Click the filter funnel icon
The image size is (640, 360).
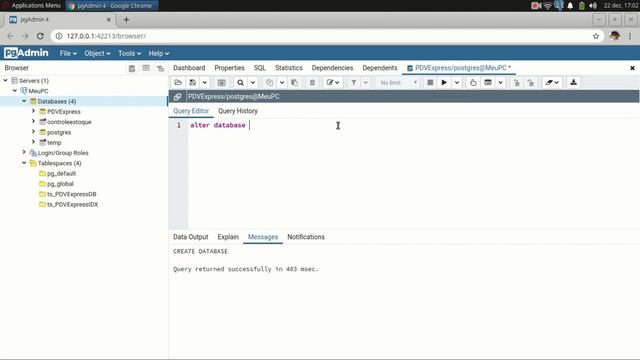354,82
